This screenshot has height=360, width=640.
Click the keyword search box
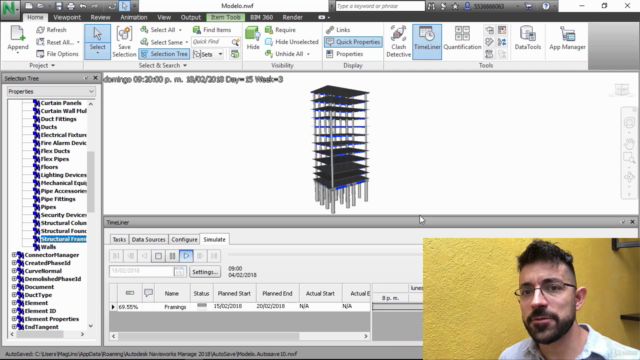(380, 6)
